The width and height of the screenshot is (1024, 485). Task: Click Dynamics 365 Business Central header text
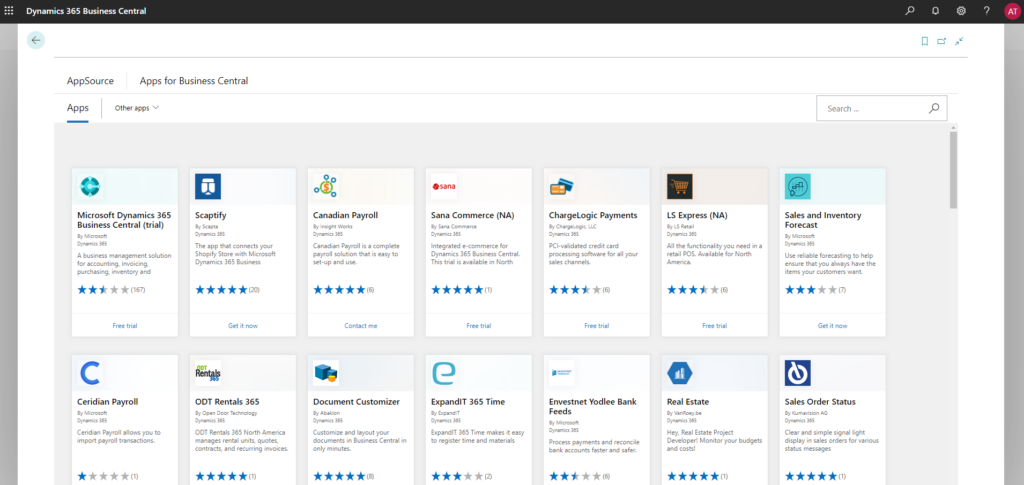(x=86, y=11)
